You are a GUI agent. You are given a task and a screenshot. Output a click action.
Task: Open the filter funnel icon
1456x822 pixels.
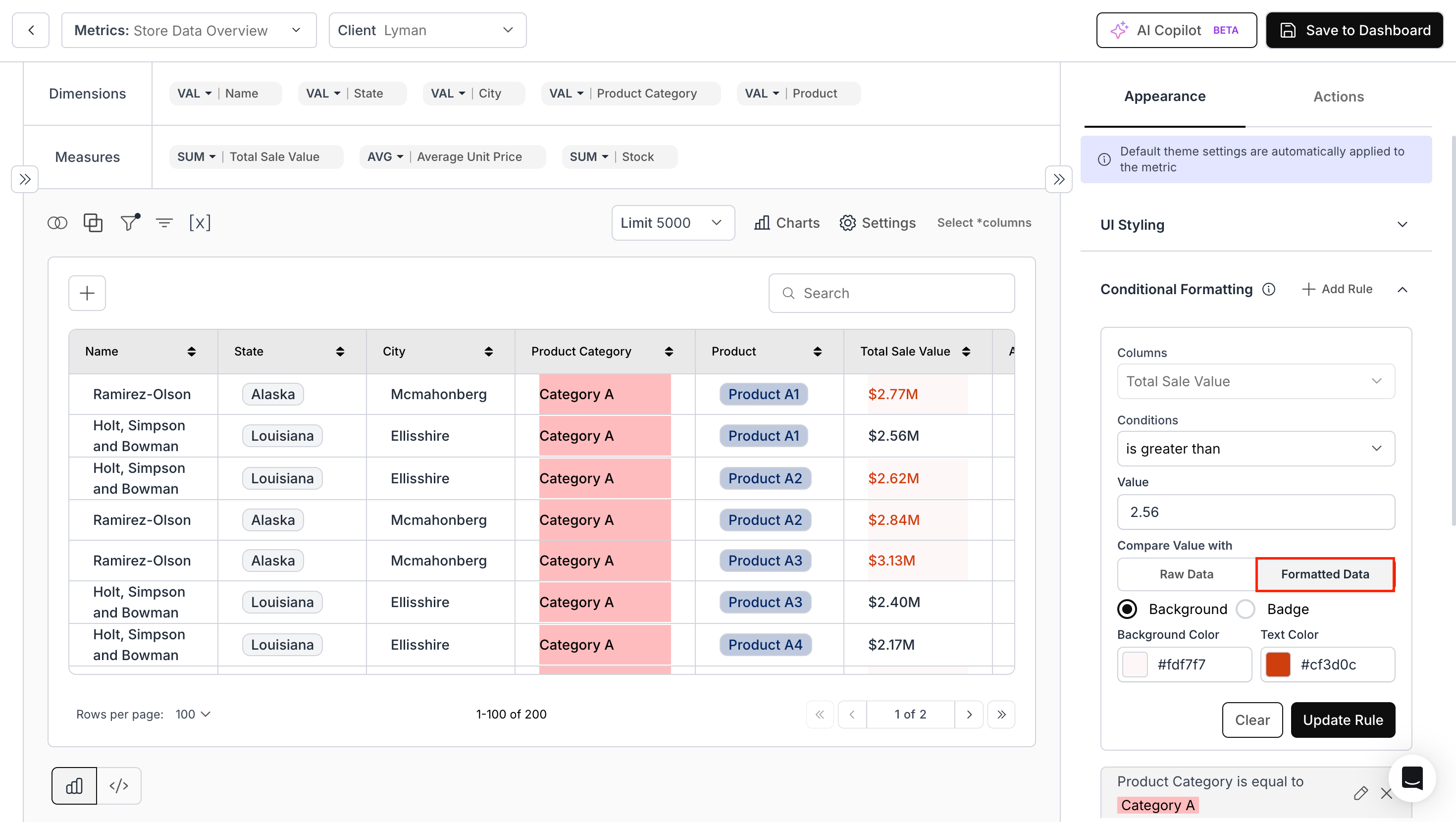(x=129, y=223)
